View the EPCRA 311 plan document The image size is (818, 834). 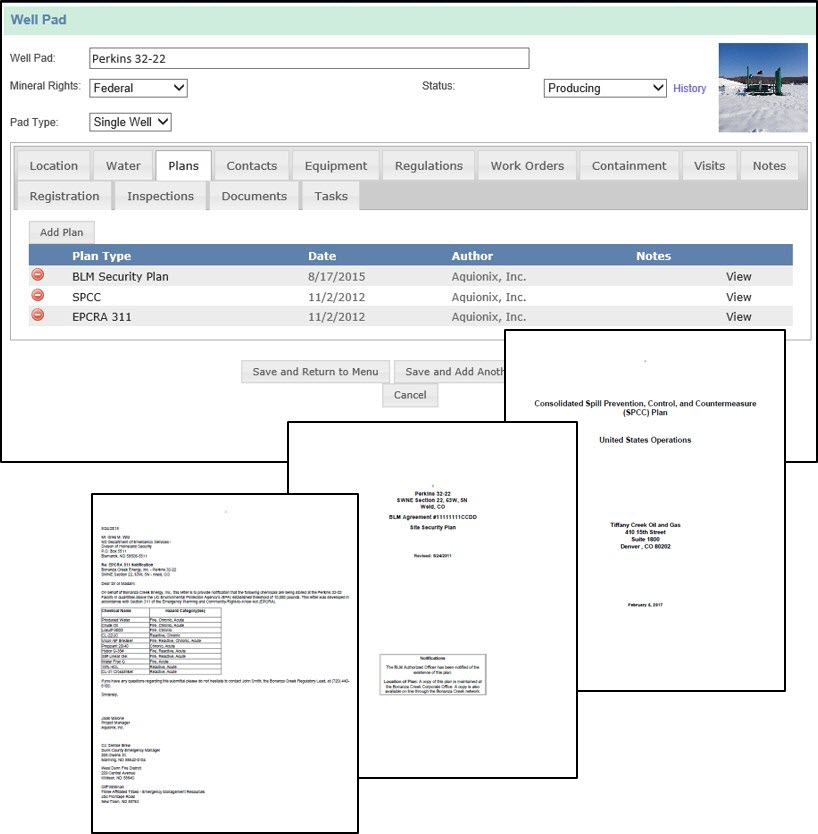(739, 316)
